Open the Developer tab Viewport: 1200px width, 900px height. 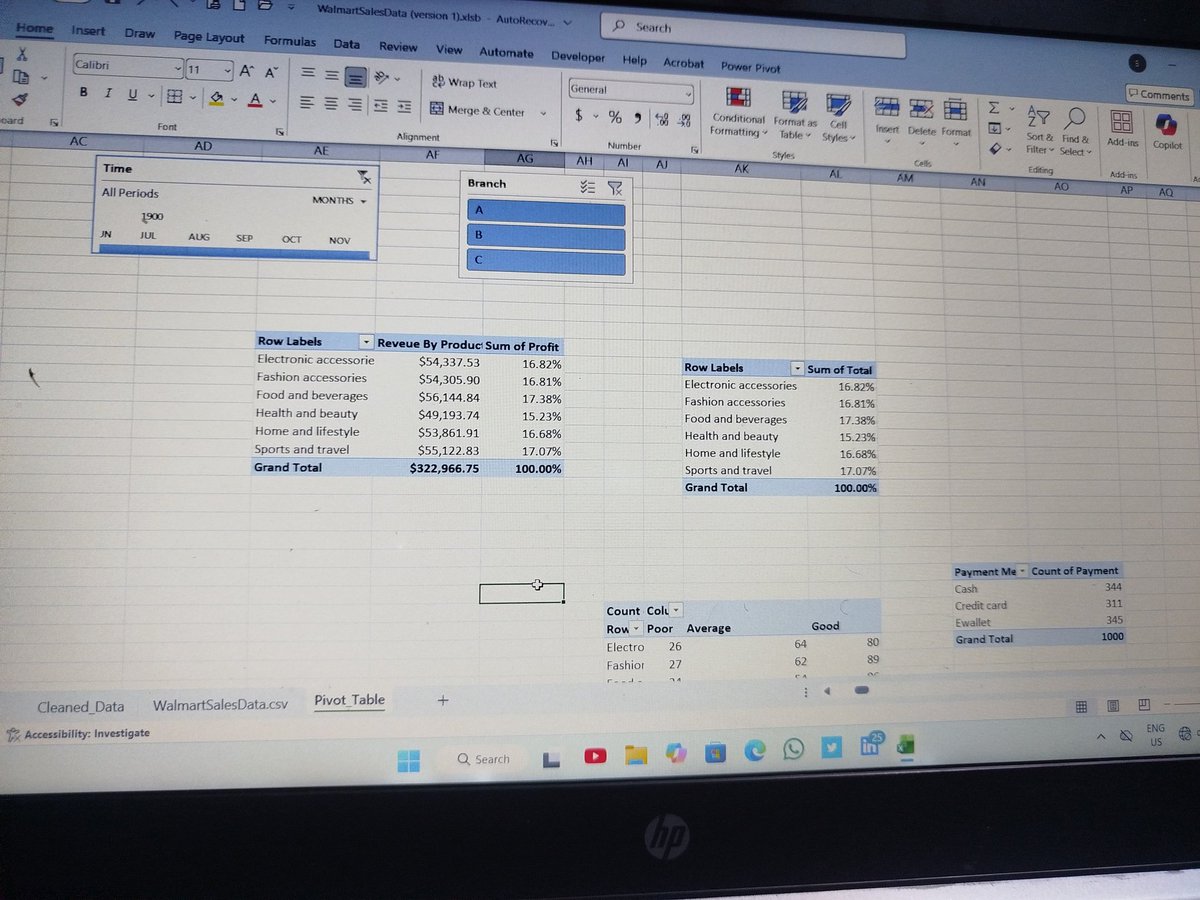click(578, 57)
